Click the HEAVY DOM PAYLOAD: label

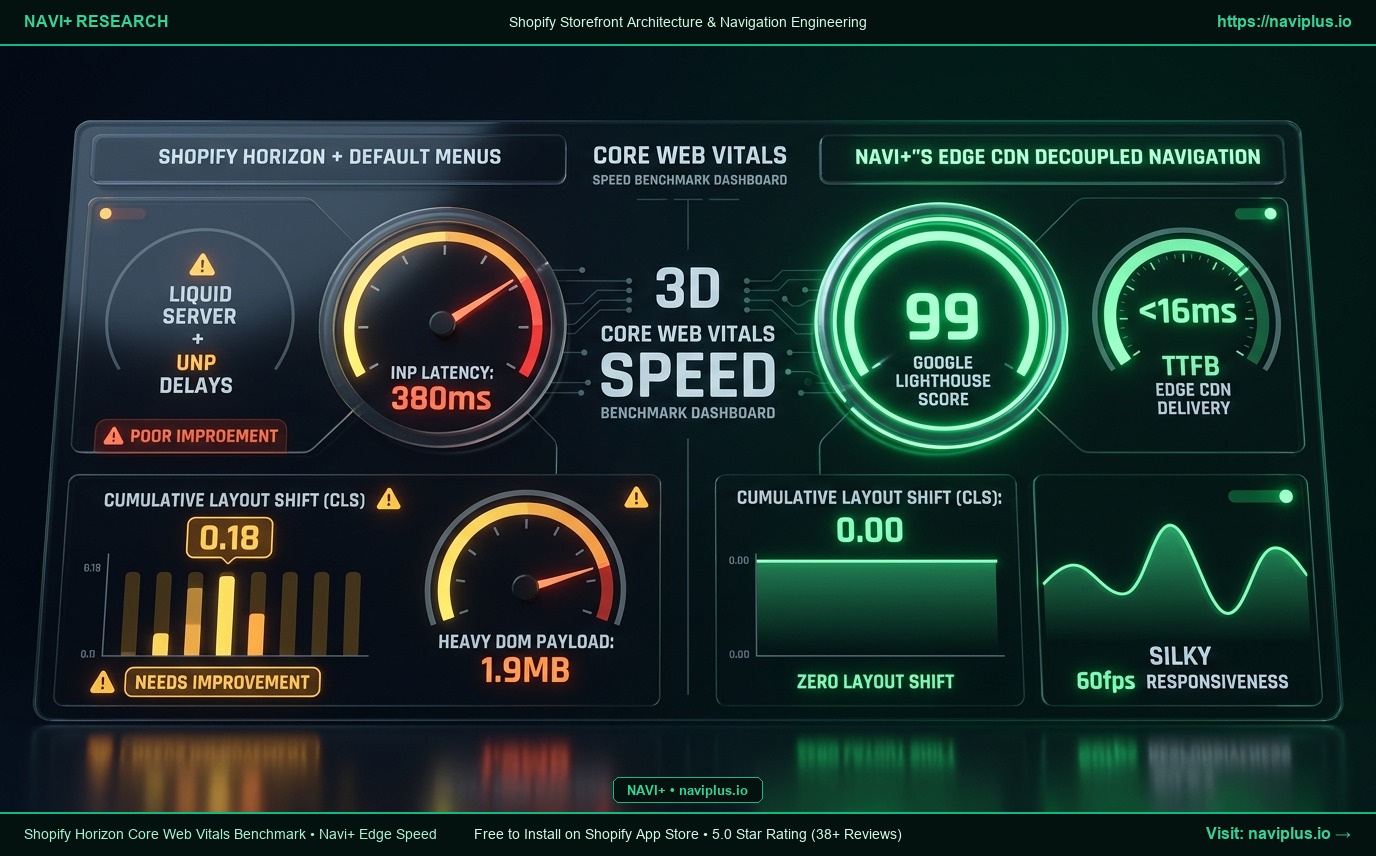click(x=526, y=642)
